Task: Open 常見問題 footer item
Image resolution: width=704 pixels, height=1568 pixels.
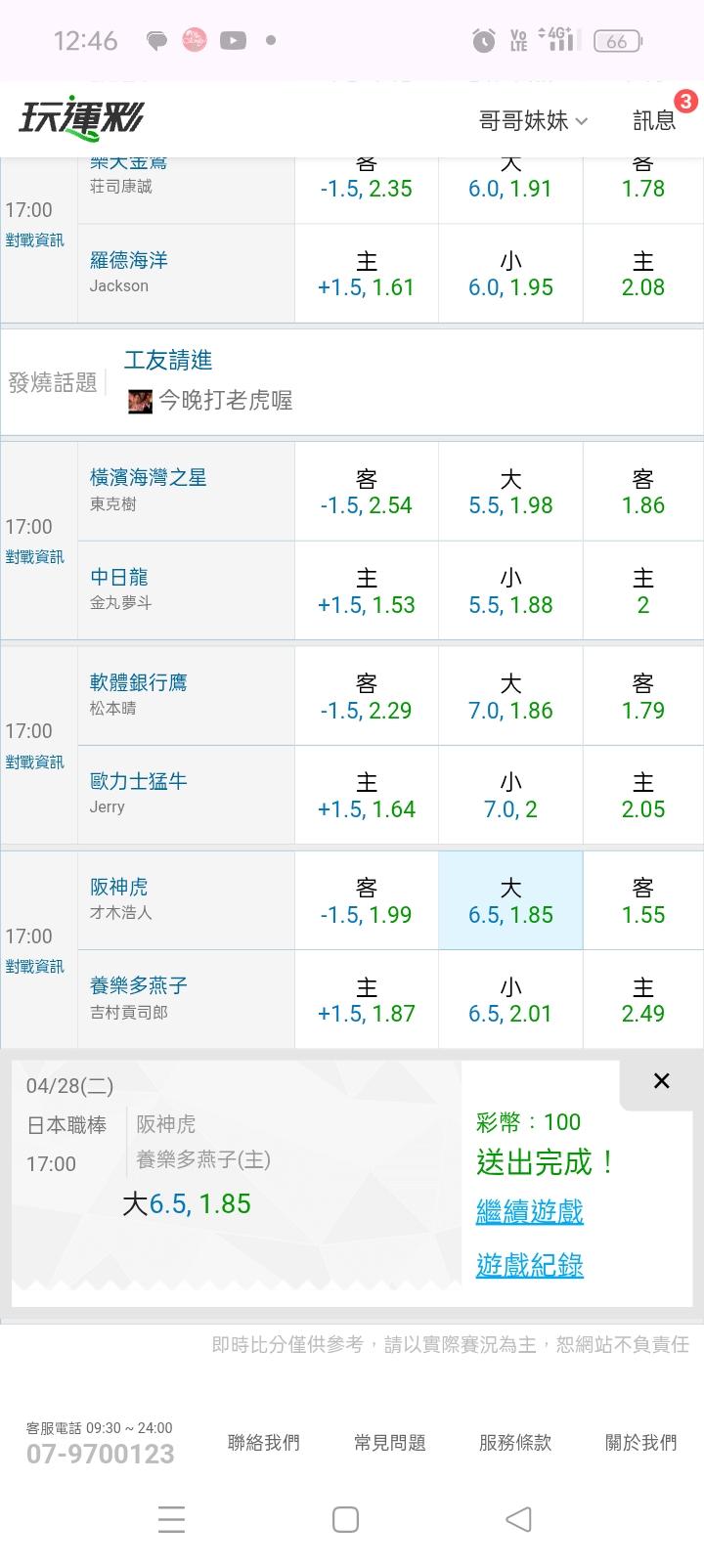Action: tap(389, 1442)
